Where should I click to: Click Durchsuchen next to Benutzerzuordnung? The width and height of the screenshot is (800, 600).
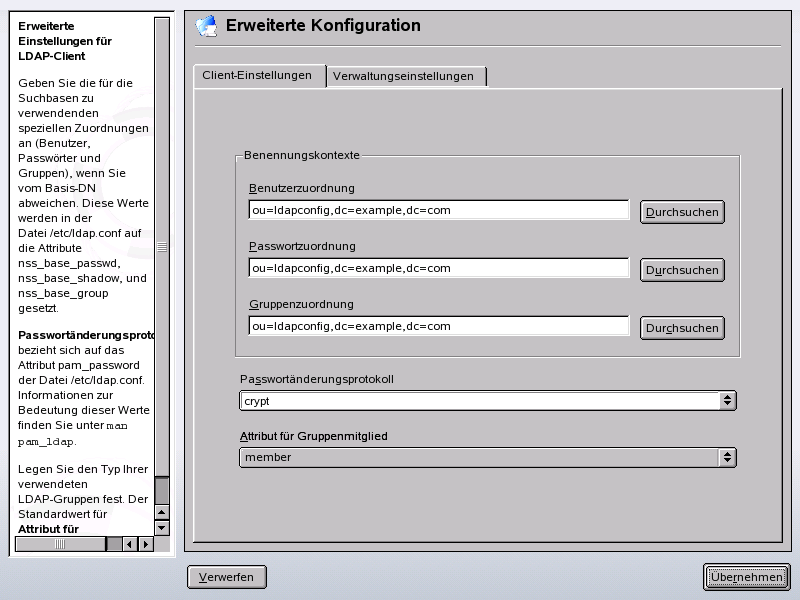(682, 211)
